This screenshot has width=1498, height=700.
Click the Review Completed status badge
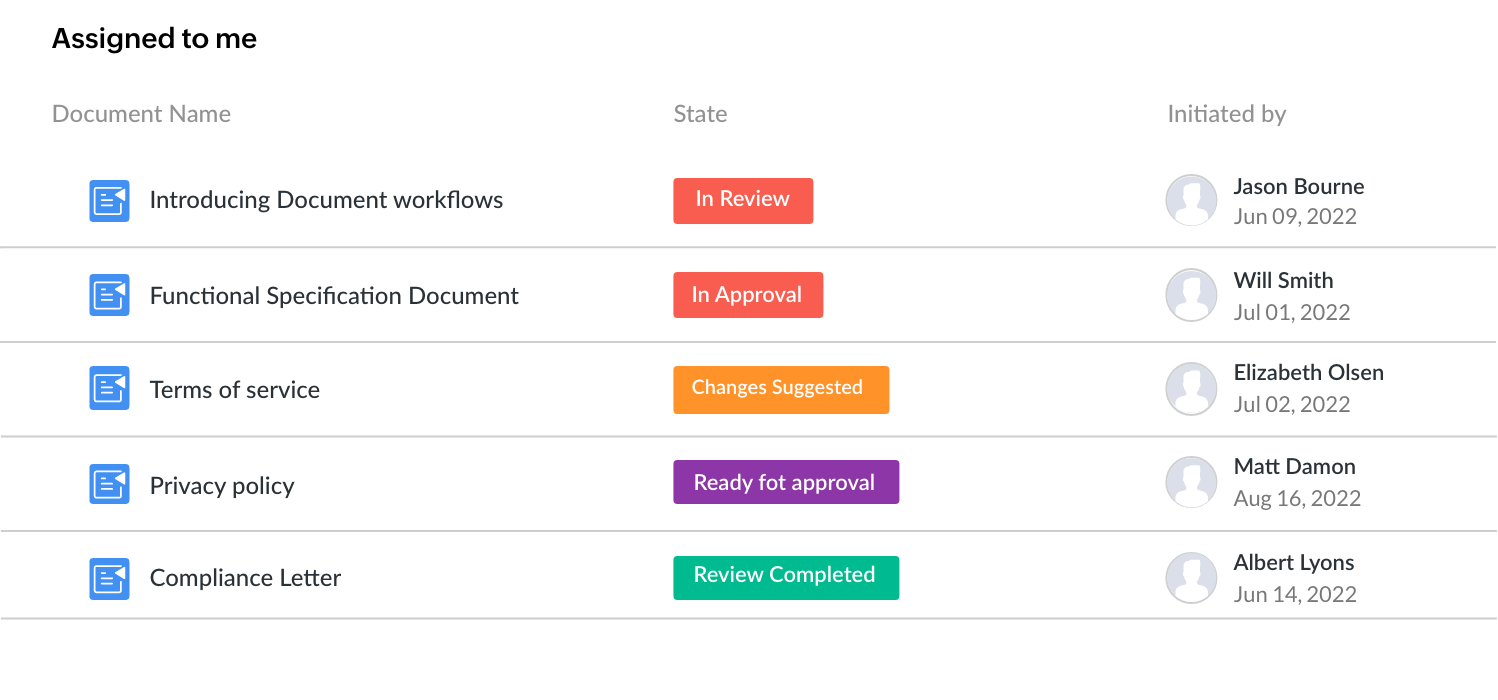786,576
